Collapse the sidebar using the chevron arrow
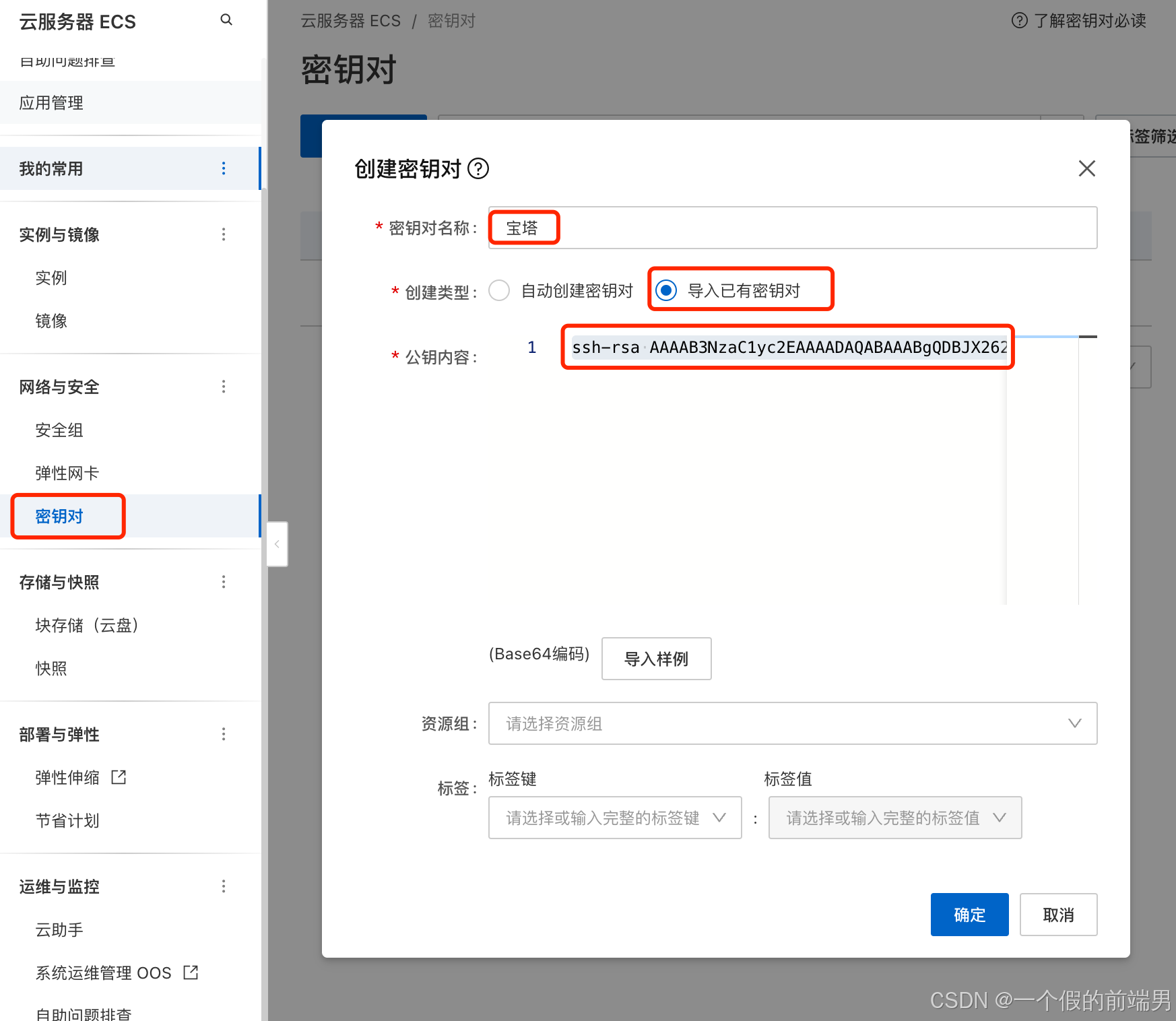Image resolution: width=1176 pixels, height=1021 pixels. point(277,544)
